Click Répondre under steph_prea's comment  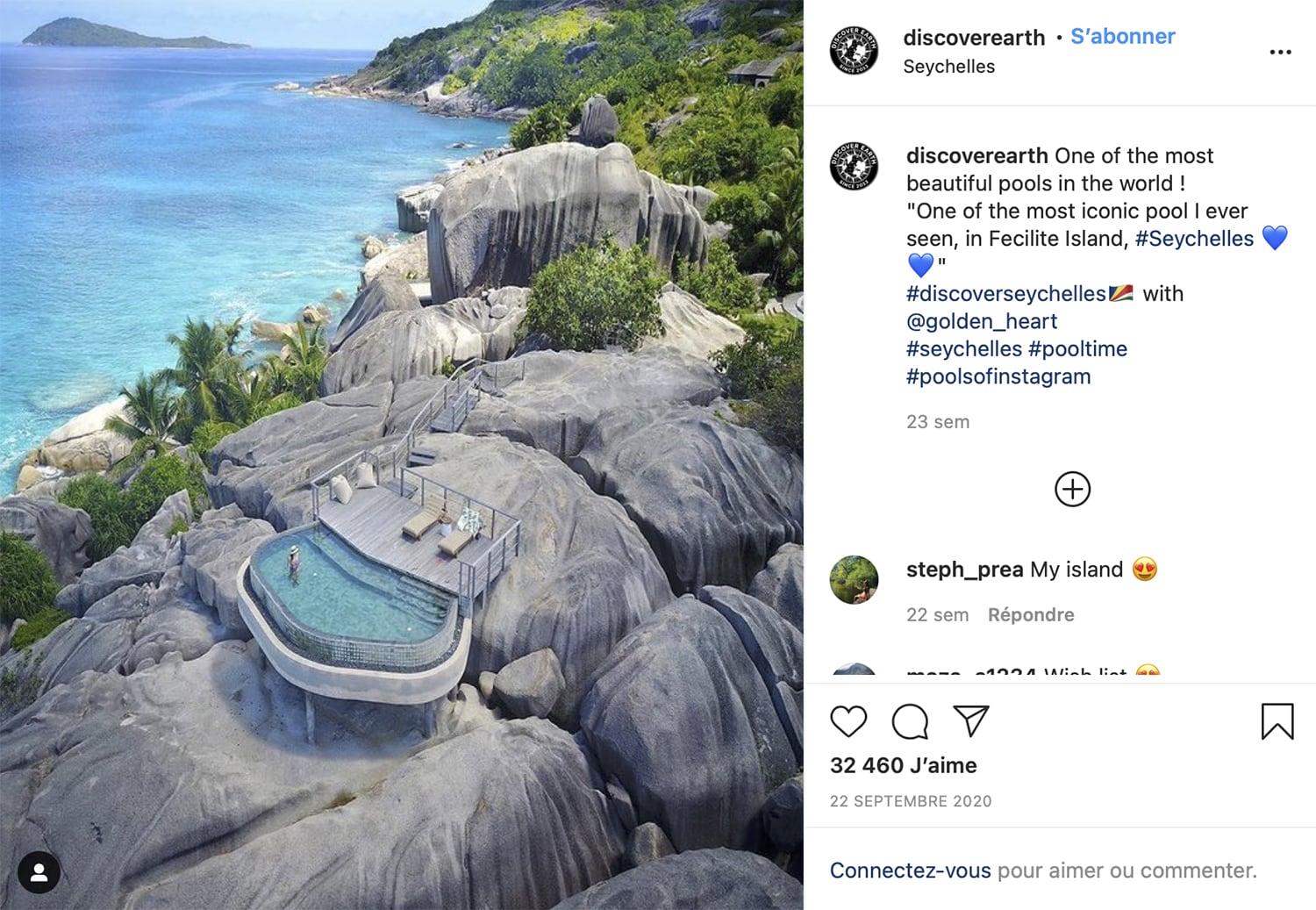pyautogui.click(x=1030, y=615)
